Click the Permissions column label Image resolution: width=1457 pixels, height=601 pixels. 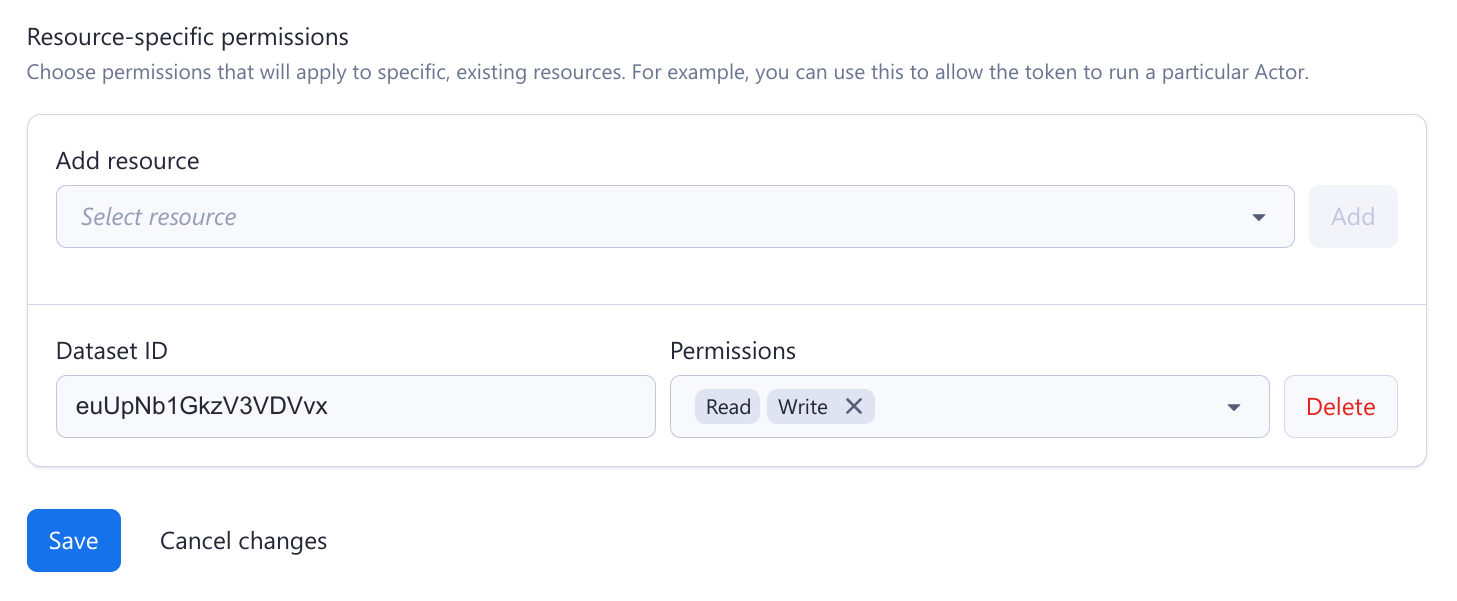point(733,350)
